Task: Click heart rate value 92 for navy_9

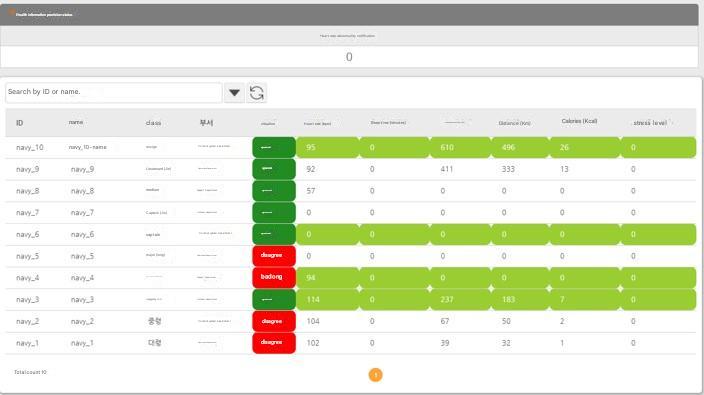Action: (311, 169)
